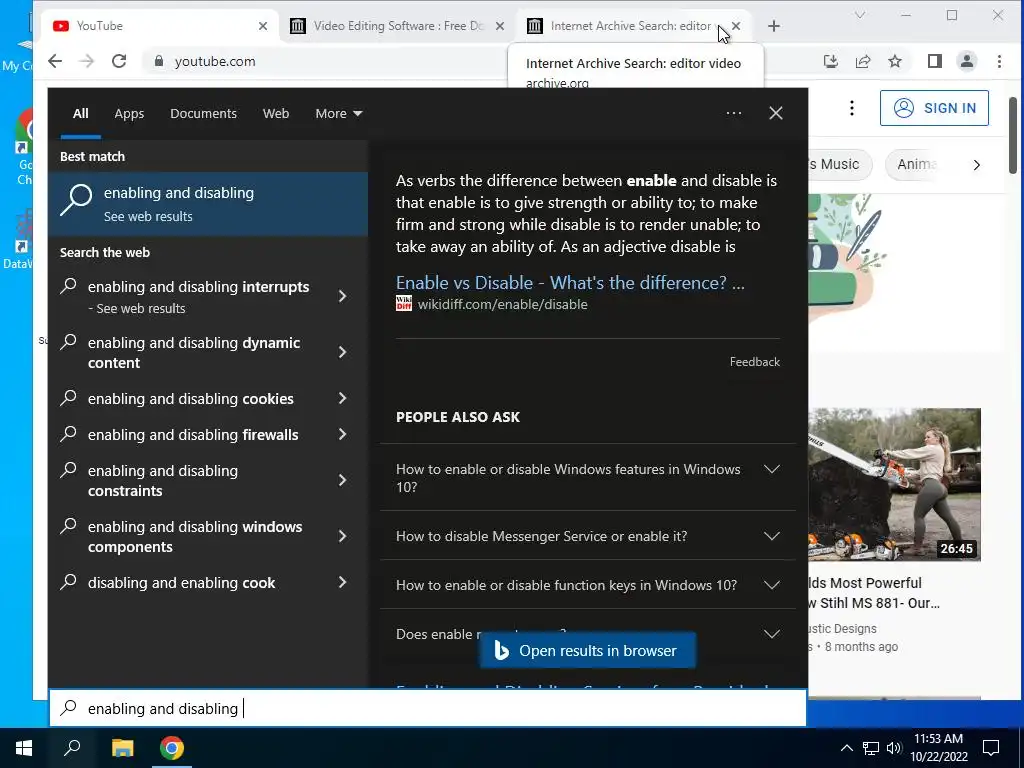Open Chrome tab search dropdown
This screenshot has width=1024, height=768.
pyautogui.click(x=860, y=15)
